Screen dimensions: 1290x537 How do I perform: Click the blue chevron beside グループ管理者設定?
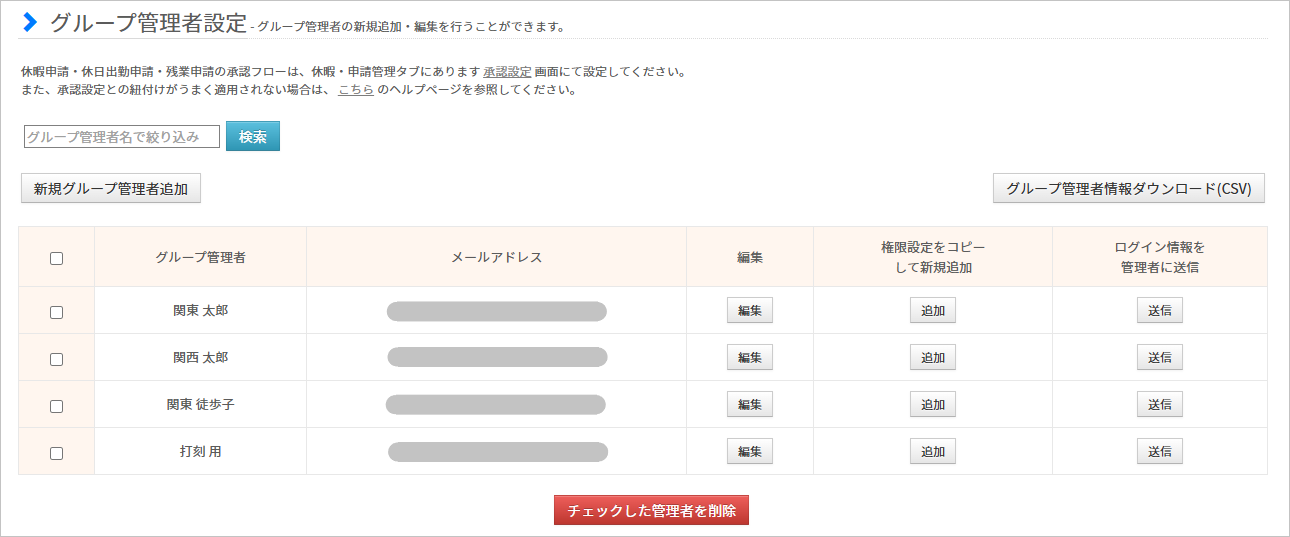(x=30, y=22)
